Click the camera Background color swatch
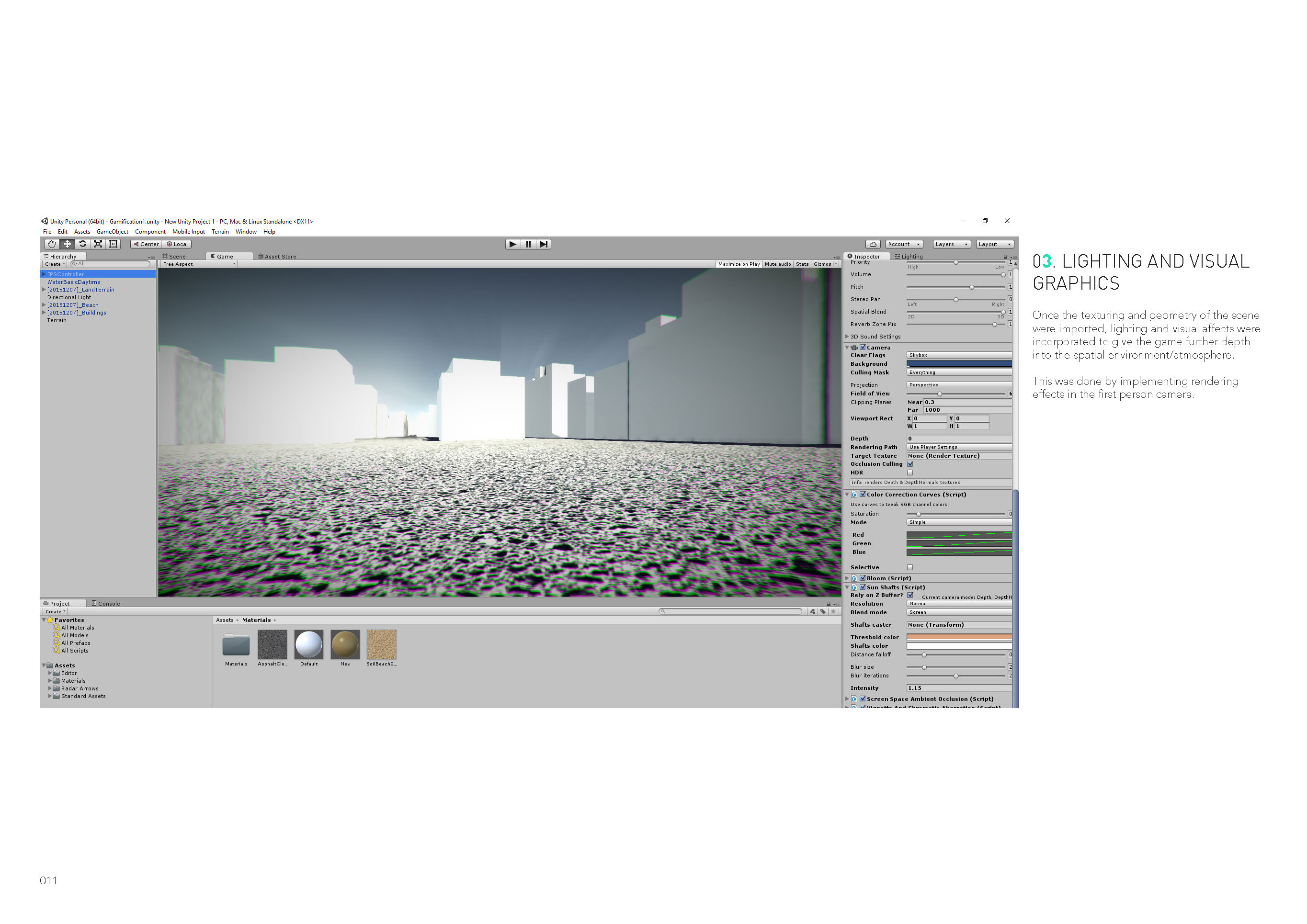Screen dimensions: 1307x924 tap(959, 363)
